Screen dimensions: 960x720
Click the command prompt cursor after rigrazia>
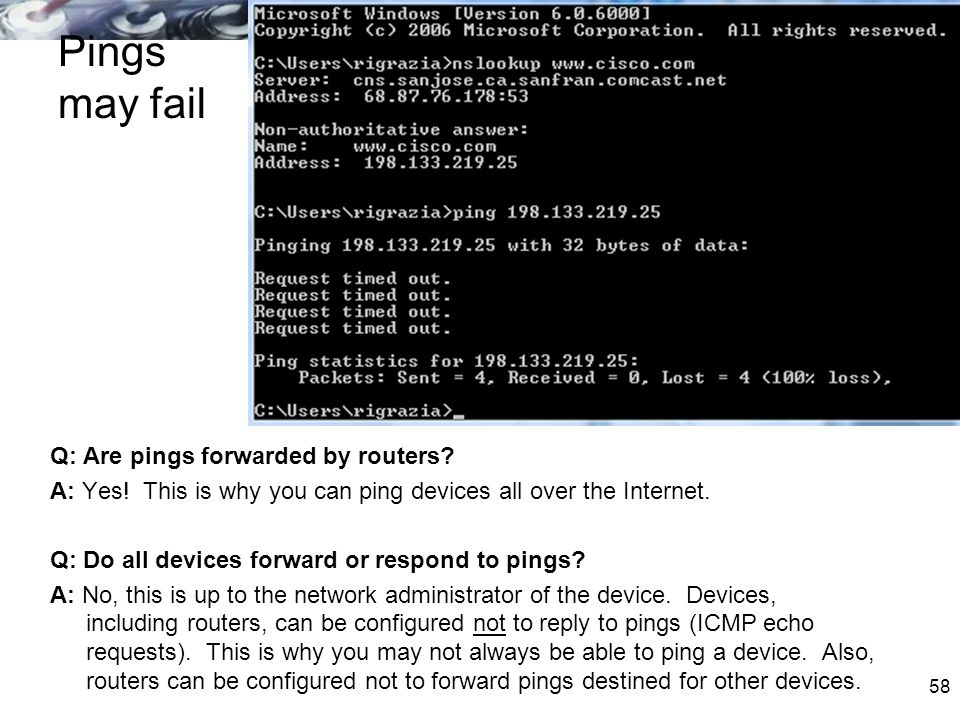[x=459, y=415]
